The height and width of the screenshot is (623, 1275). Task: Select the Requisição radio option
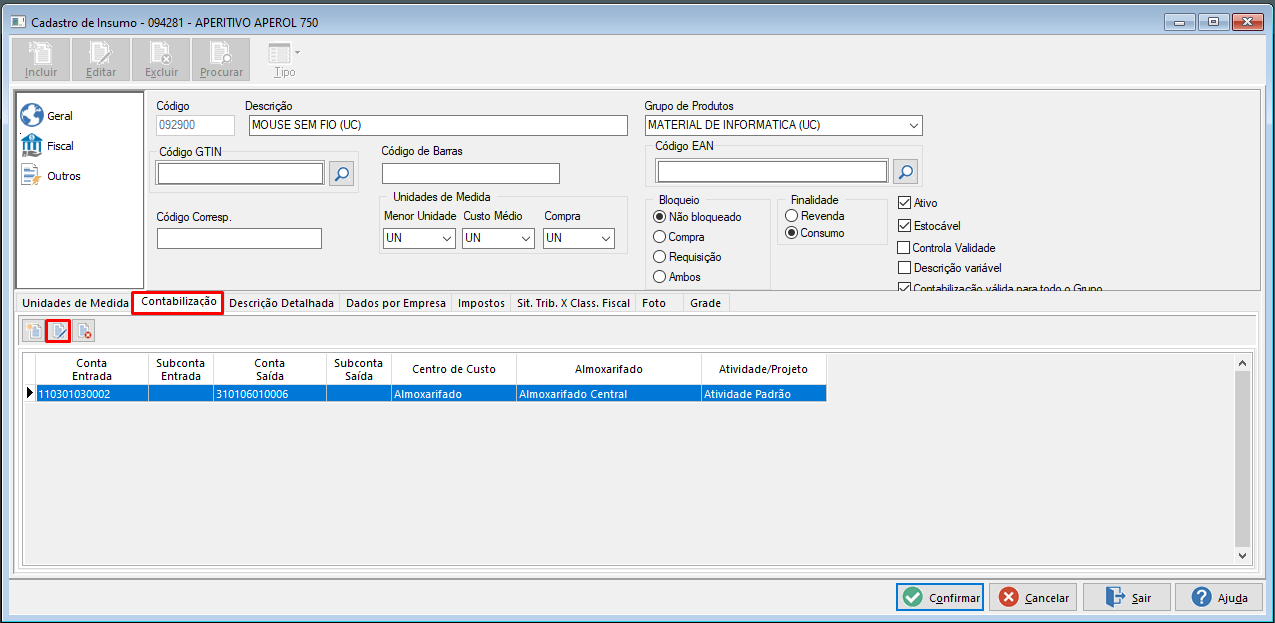[687, 257]
